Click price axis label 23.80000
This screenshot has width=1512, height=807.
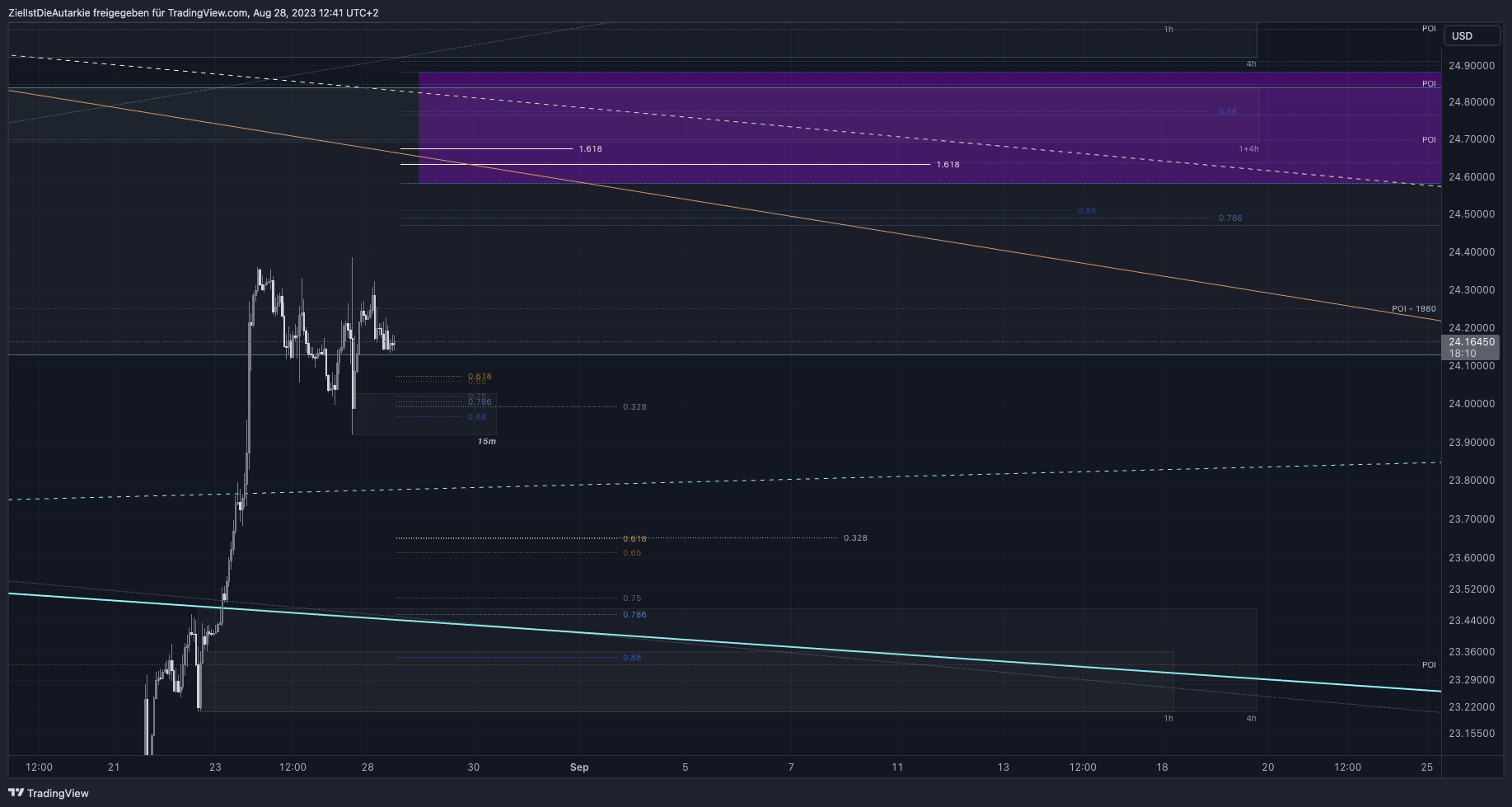point(1471,481)
